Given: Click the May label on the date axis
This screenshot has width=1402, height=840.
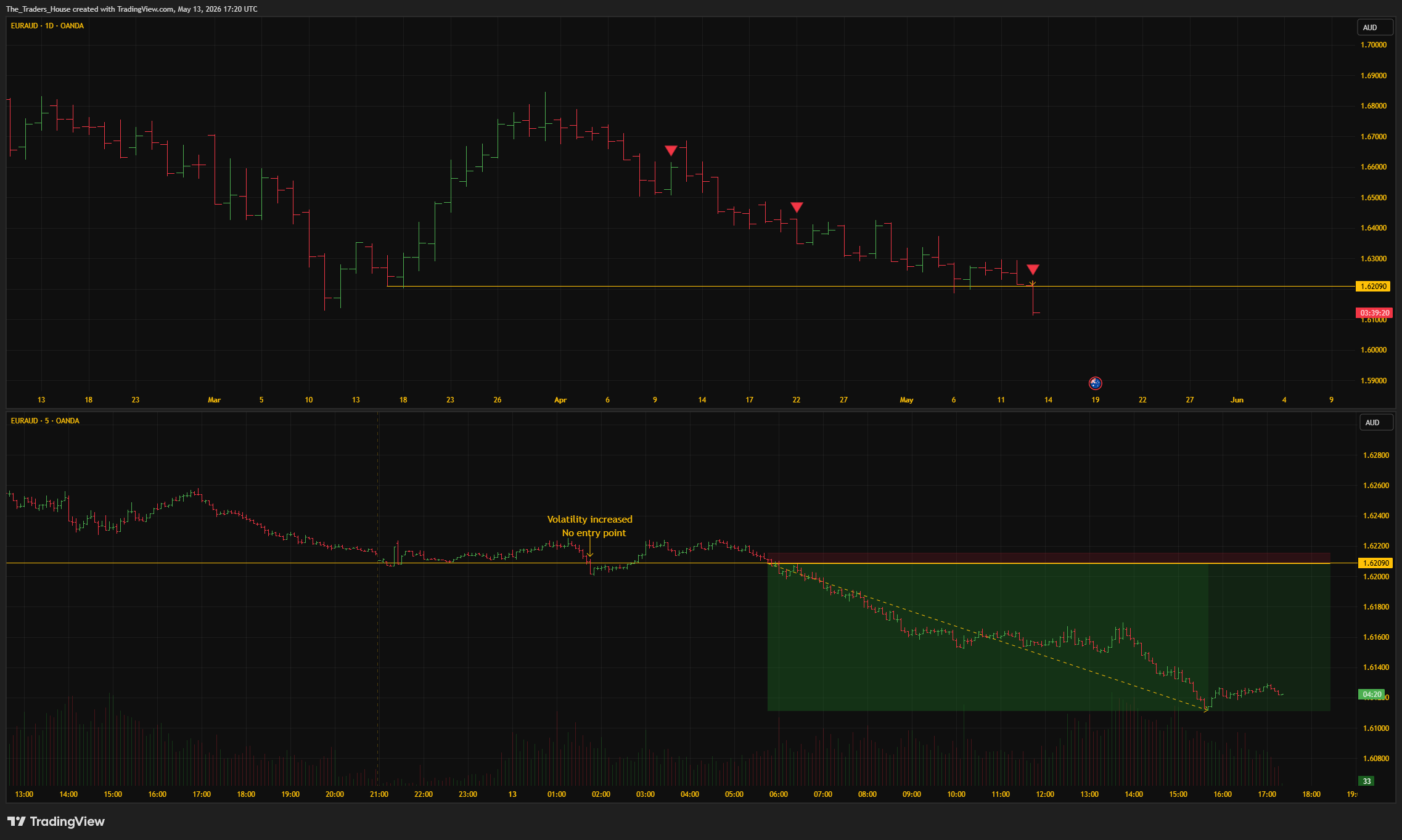Looking at the screenshot, I should 906,400.
